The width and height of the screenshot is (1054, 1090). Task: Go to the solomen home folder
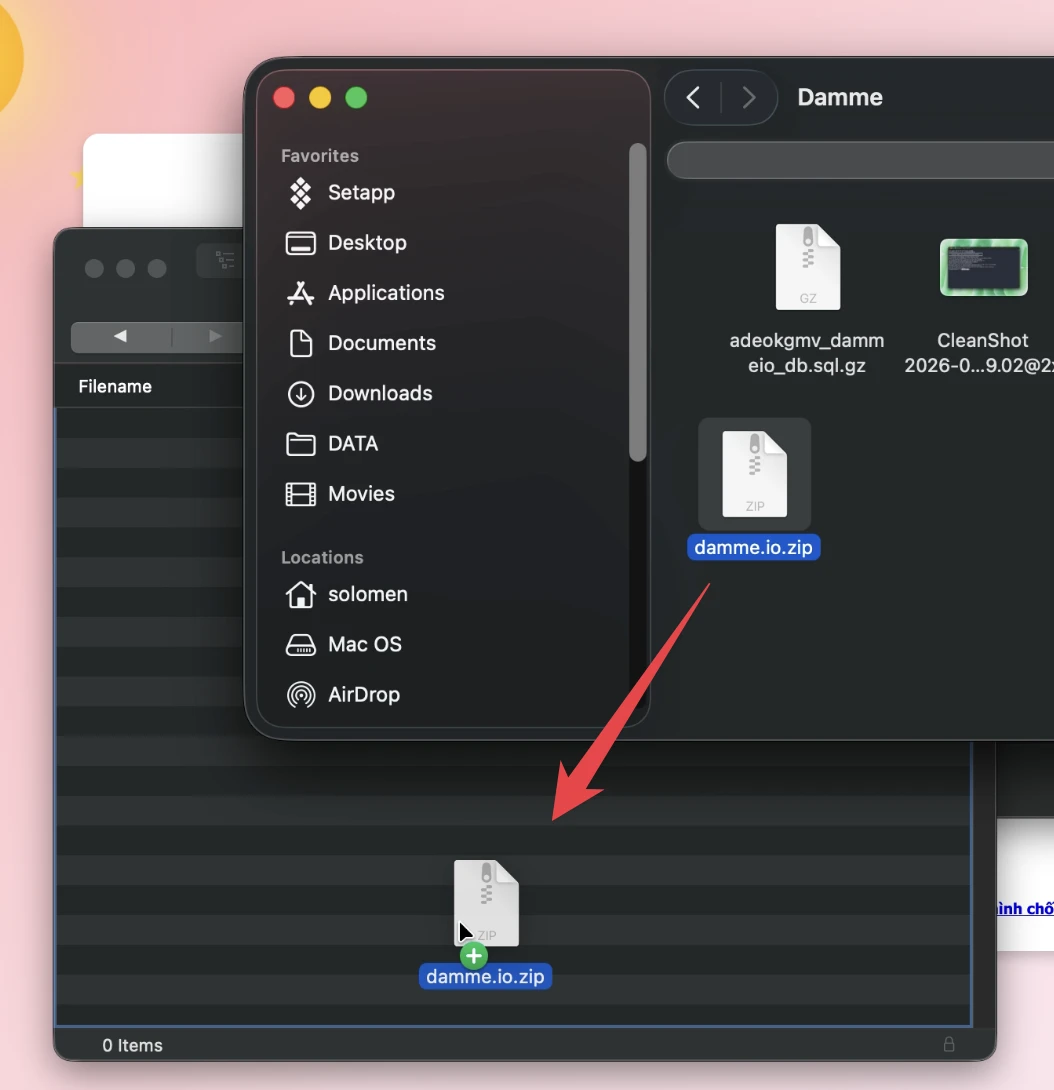tap(347, 594)
